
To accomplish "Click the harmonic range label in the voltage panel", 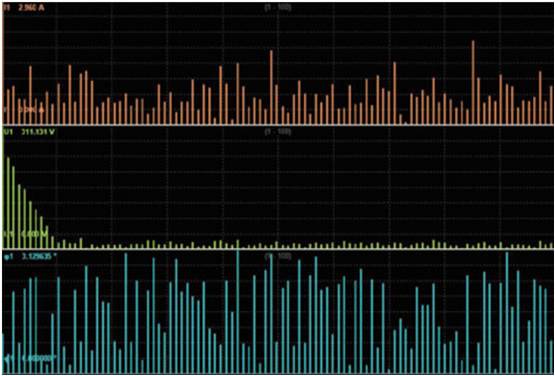I will (x=278, y=132).
